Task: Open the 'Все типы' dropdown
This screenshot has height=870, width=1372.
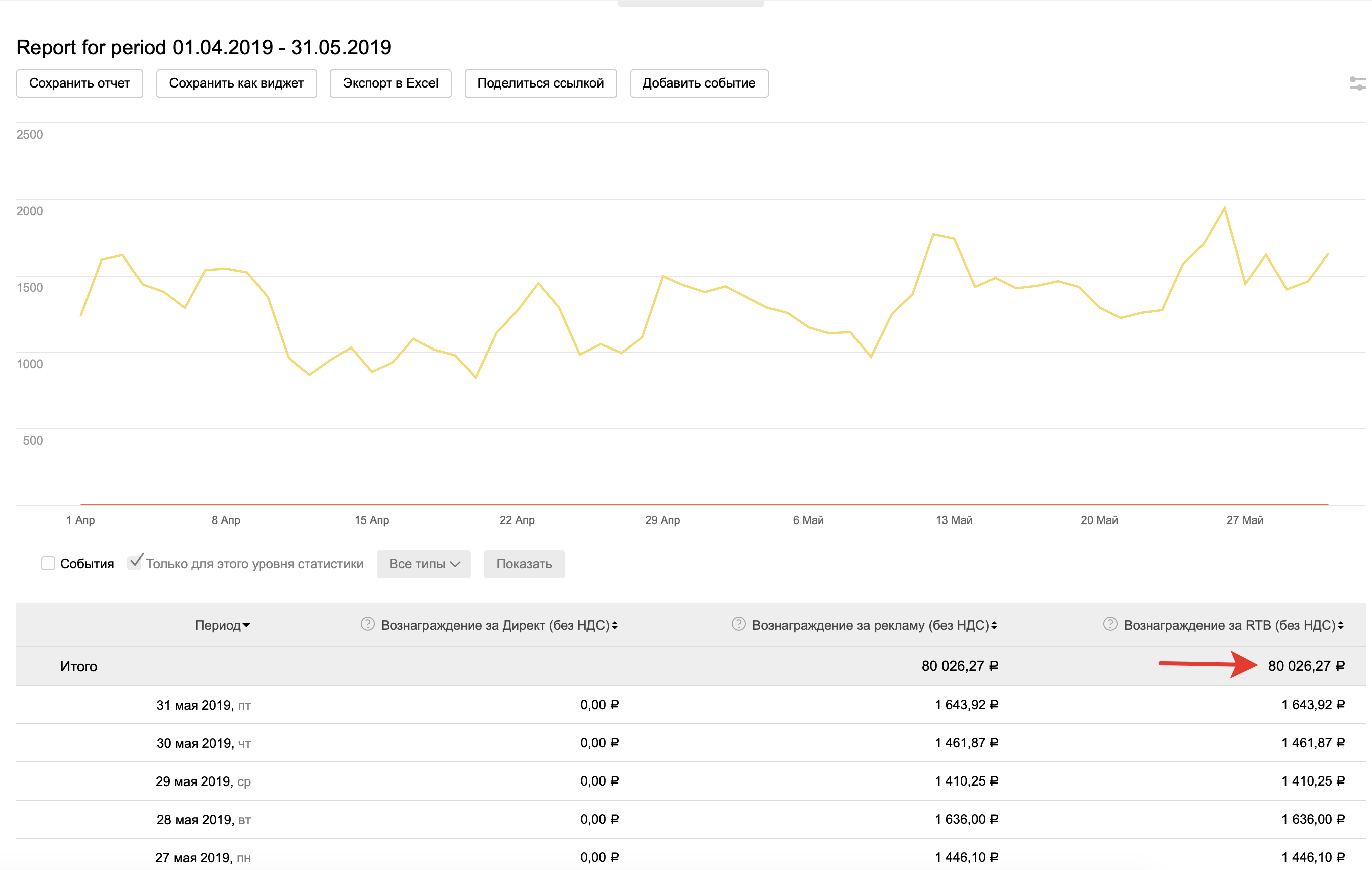Action: (x=423, y=564)
